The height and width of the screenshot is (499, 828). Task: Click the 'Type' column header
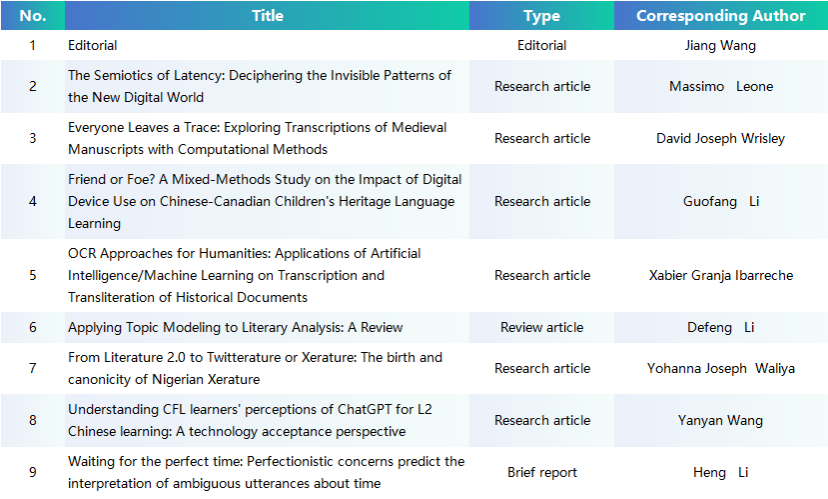click(541, 15)
